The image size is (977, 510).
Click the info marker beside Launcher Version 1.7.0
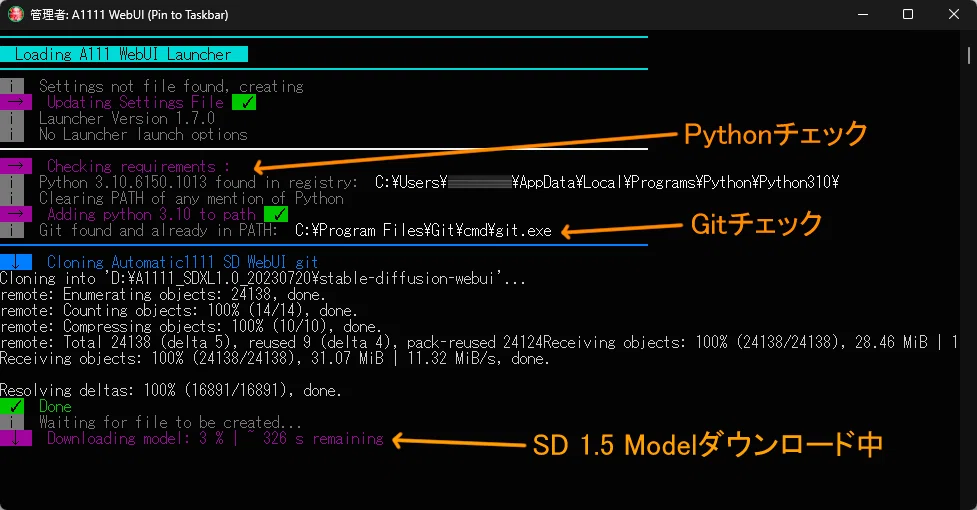click(x=12, y=118)
